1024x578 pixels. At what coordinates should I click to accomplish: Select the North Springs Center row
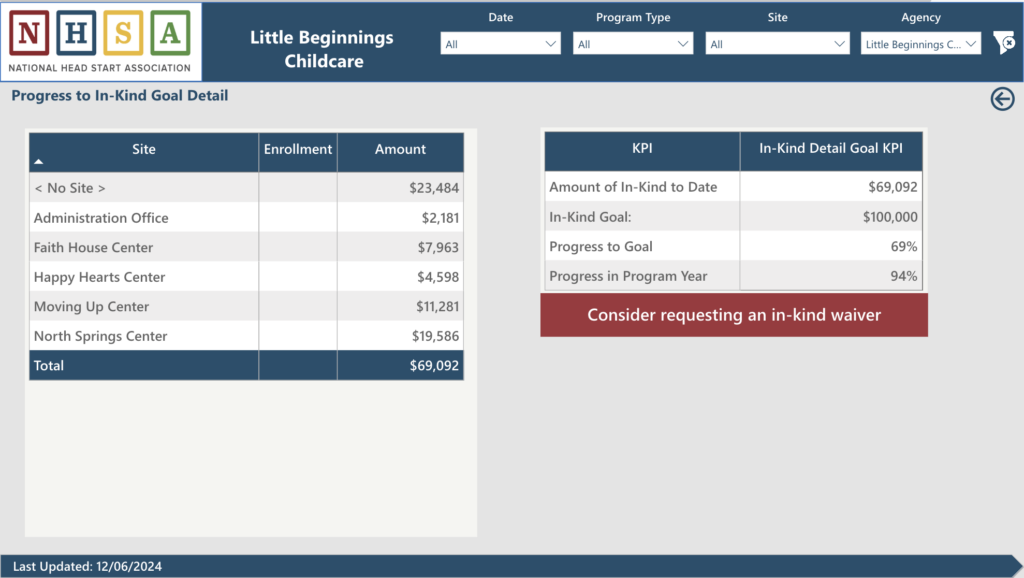tap(100, 336)
